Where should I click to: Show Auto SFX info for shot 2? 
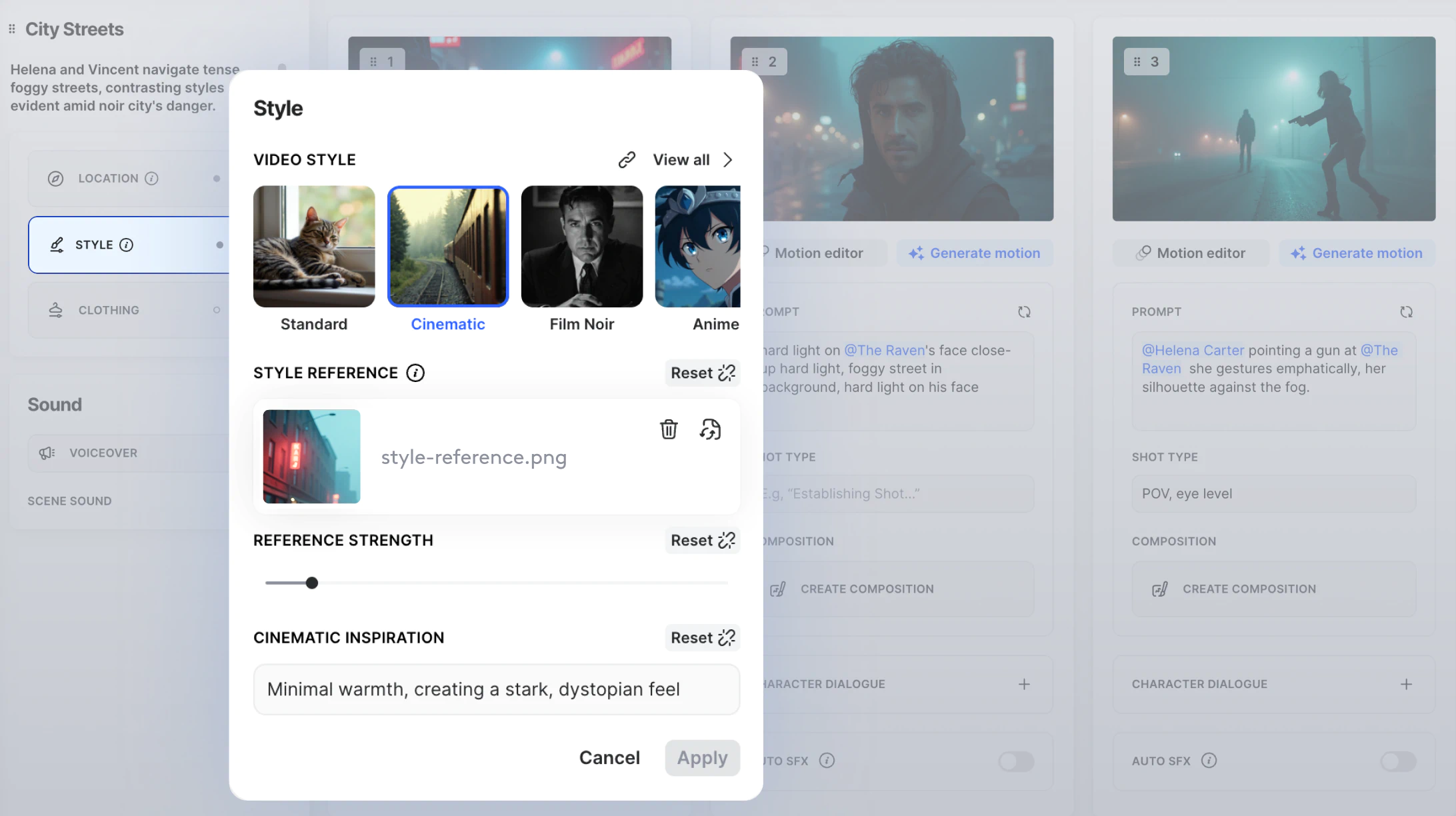(x=827, y=761)
